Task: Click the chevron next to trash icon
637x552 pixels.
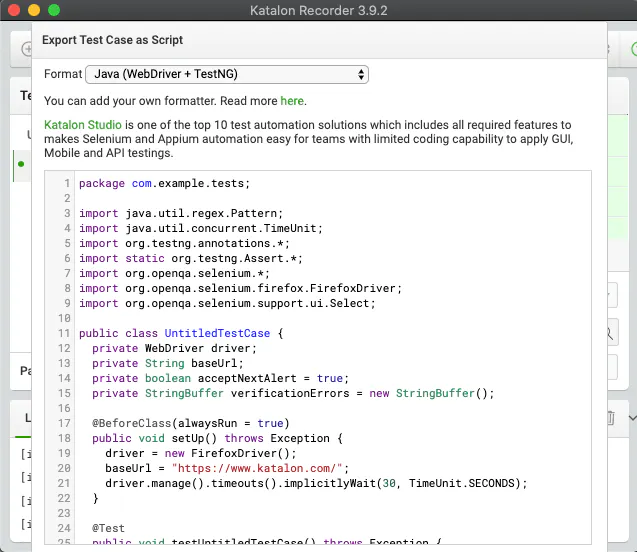Action: (x=633, y=418)
